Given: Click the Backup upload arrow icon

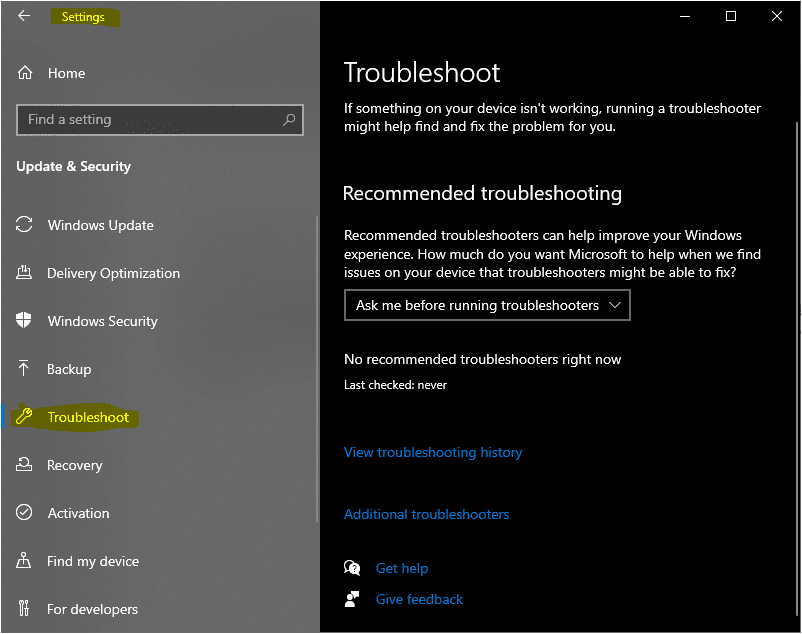Looking at the screenshot, I should (24, 368).
